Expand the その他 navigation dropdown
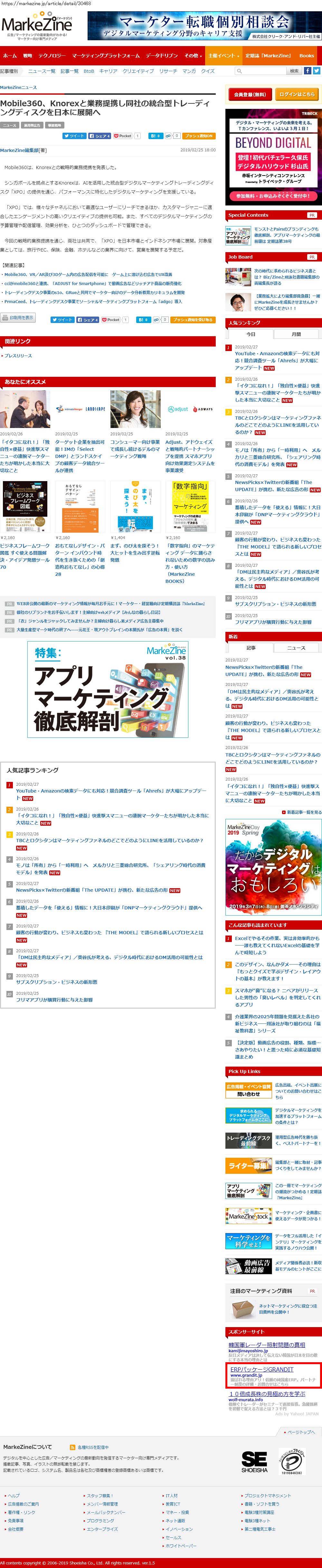 192,55
